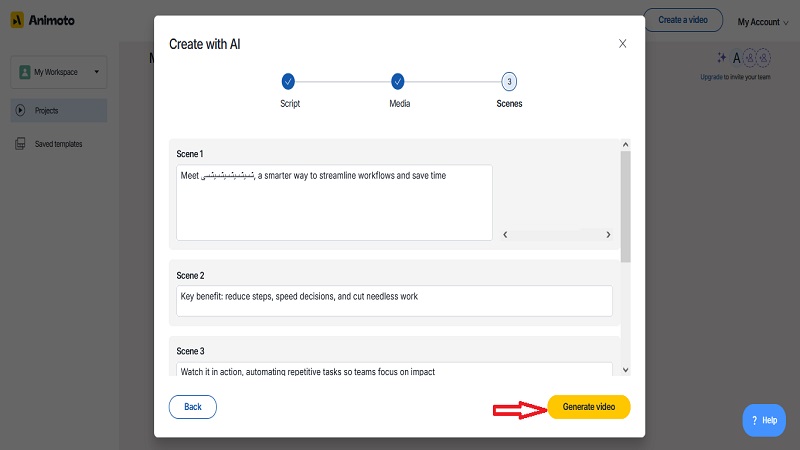Click the Projects play icon in sidebar
Screen dimensions: 800x450
[x=20, y=110]
